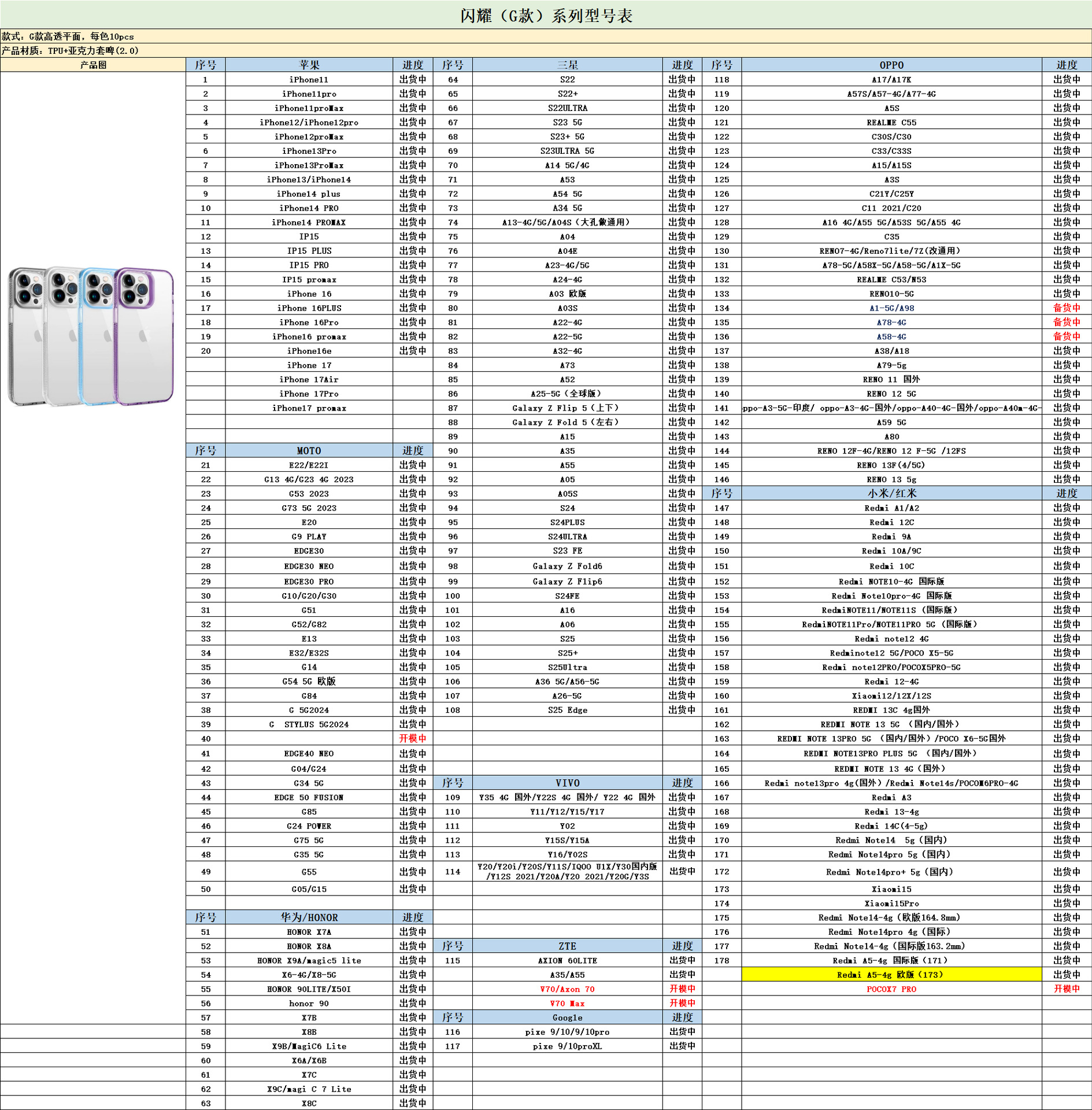Viewport: 1092px width, 1110px height.
Task: Select the EDGE 50 FUSION cell
Action: 309,797
